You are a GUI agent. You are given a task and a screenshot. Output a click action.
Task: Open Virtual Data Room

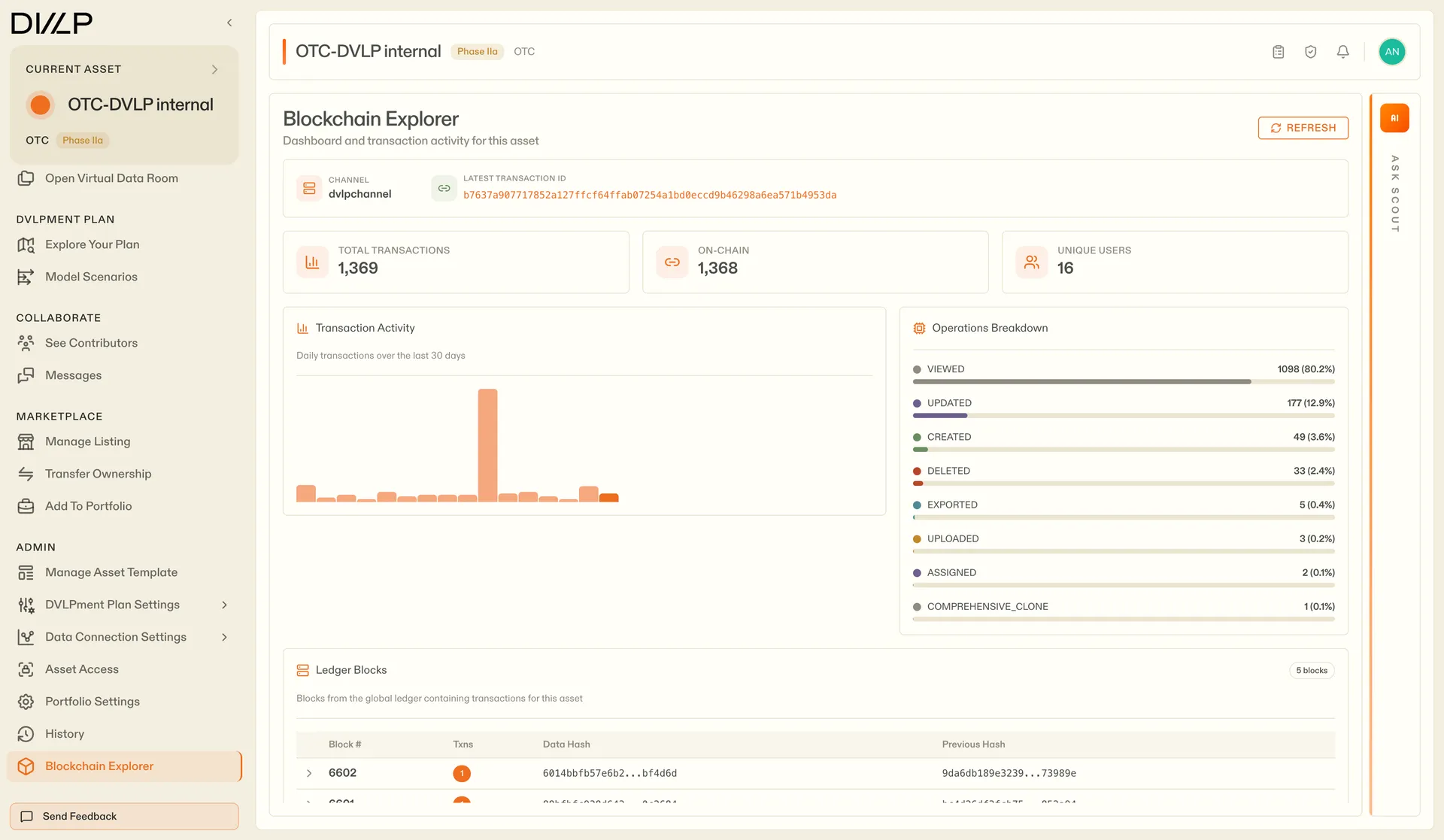111,178
